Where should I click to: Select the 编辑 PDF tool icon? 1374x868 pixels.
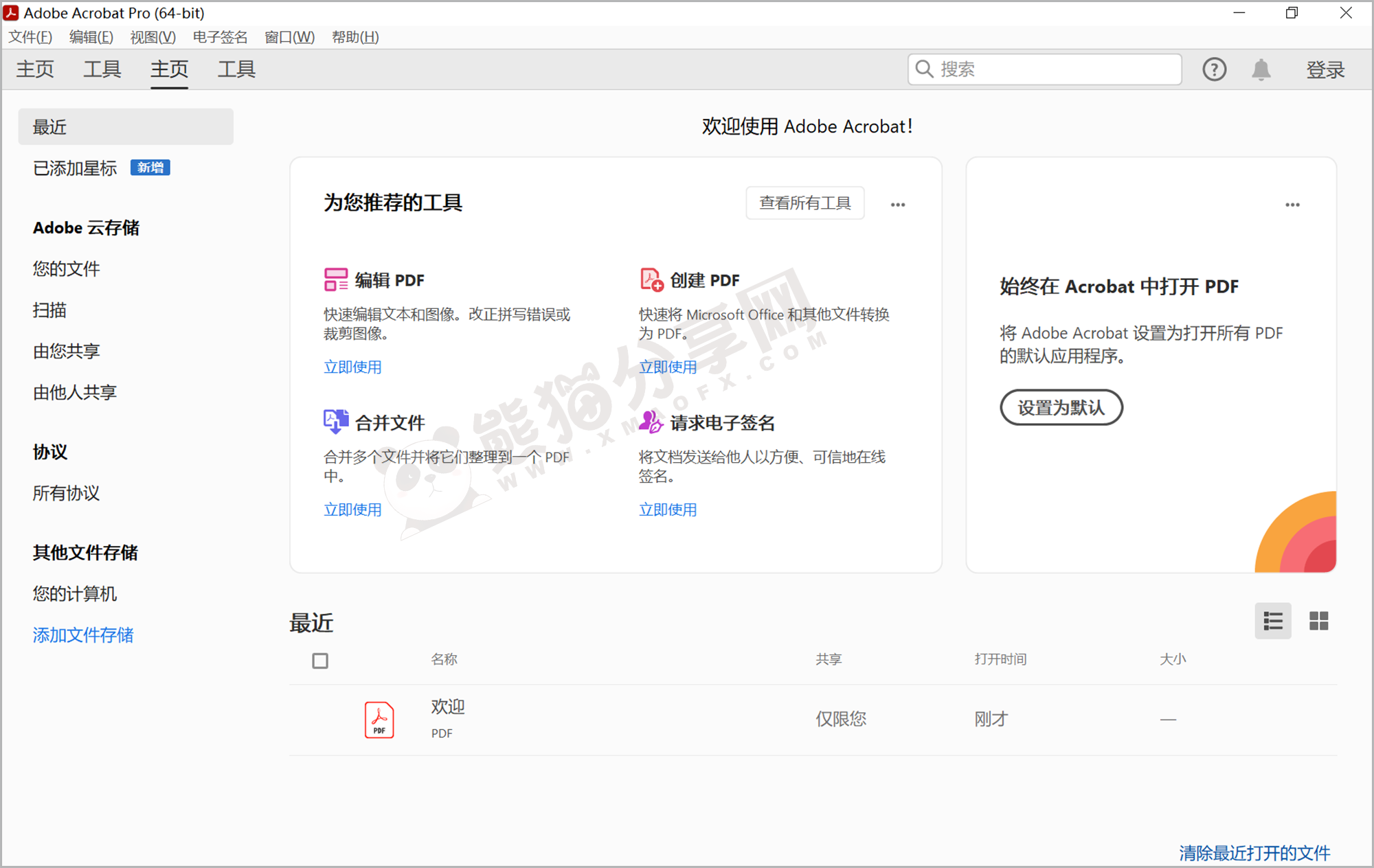tap(335, 279)
